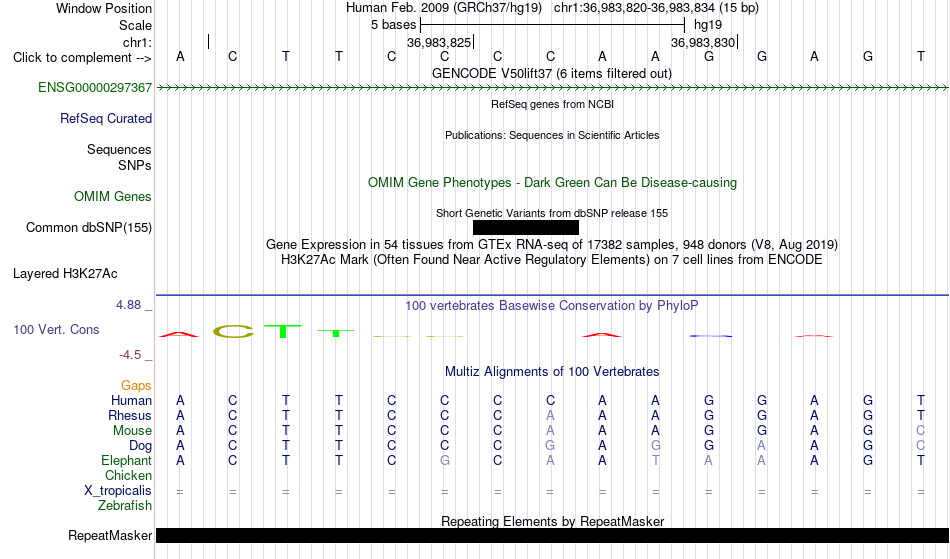Click the Sequences track label

[x=119, y=150]
